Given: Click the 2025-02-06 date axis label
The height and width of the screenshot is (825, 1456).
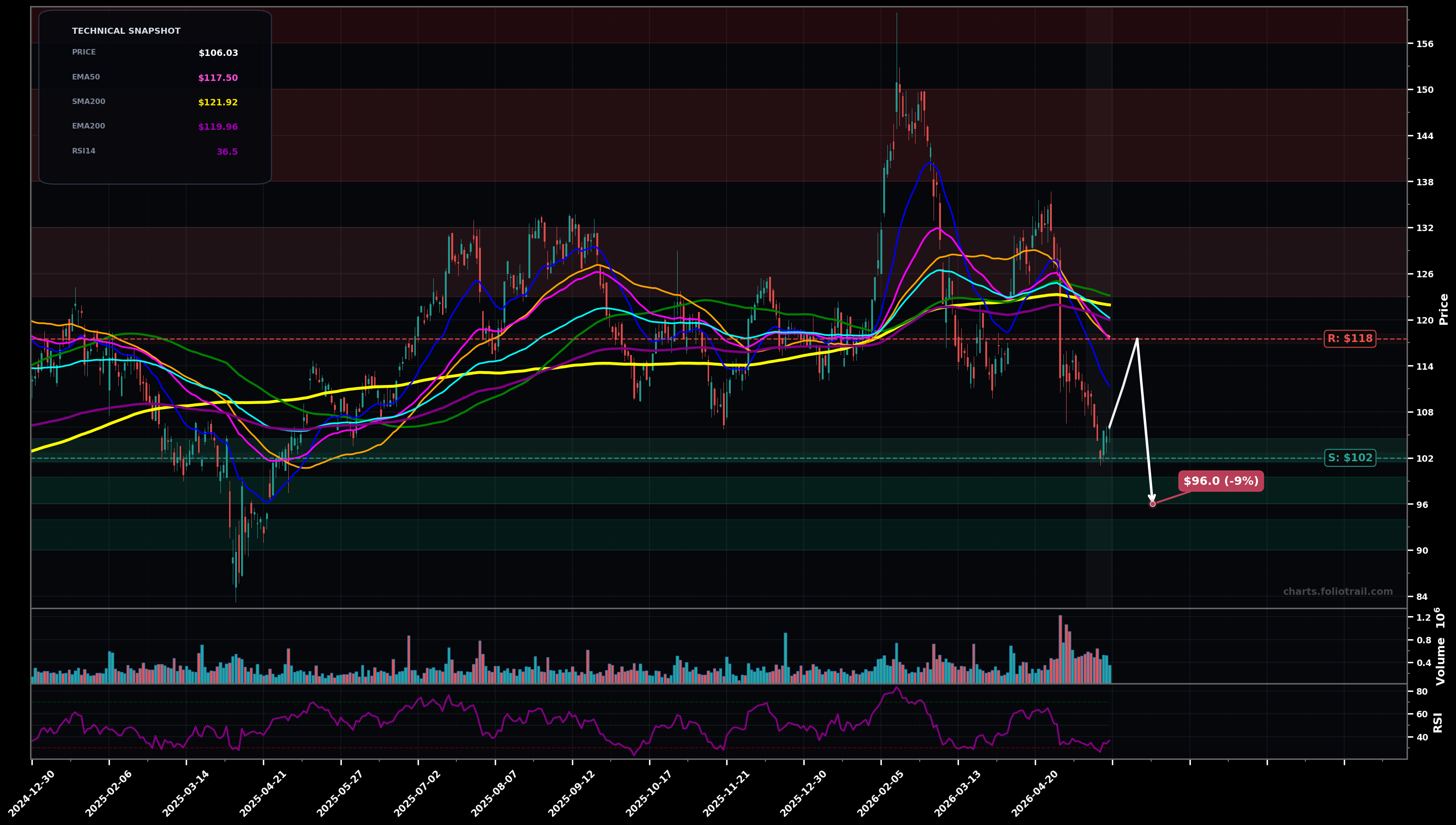Looking at the screenshot, I should click(x=109, y=793).
